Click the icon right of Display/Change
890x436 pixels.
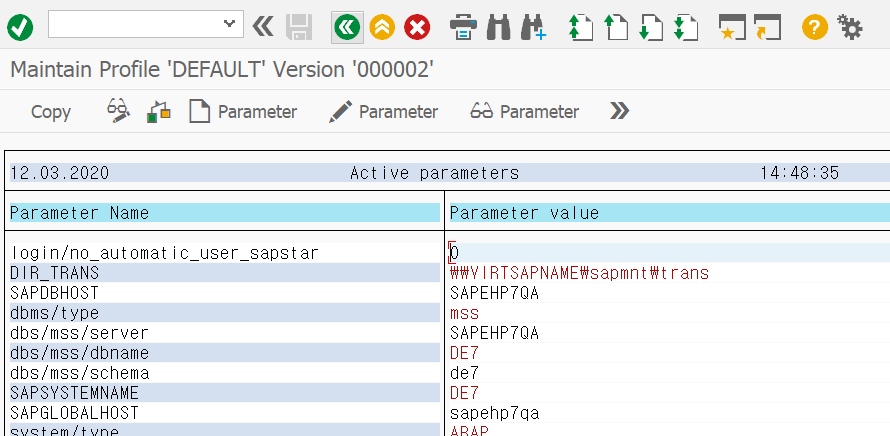158,111
